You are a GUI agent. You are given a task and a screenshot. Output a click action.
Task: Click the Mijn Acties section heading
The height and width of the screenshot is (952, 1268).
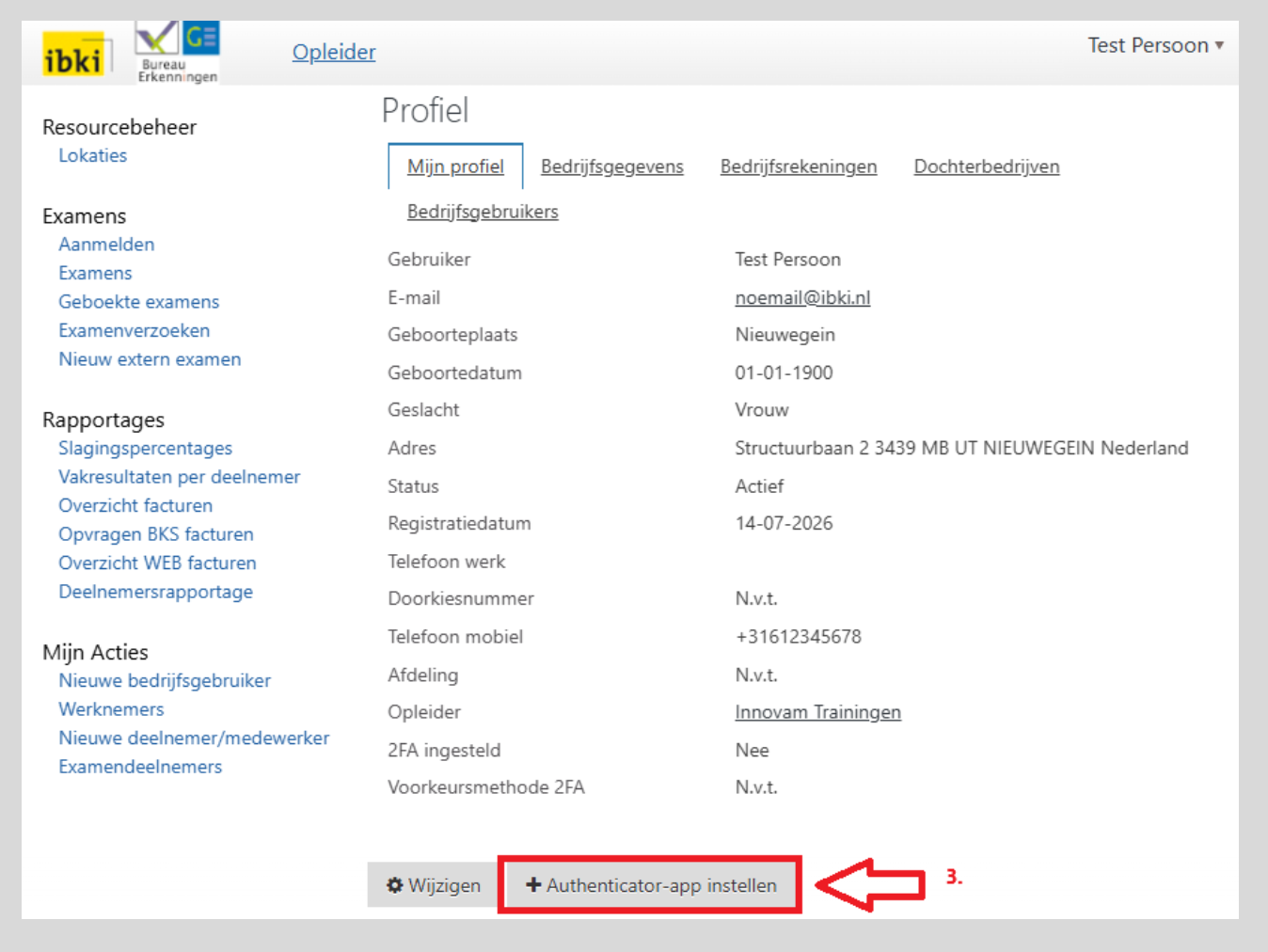95,652
